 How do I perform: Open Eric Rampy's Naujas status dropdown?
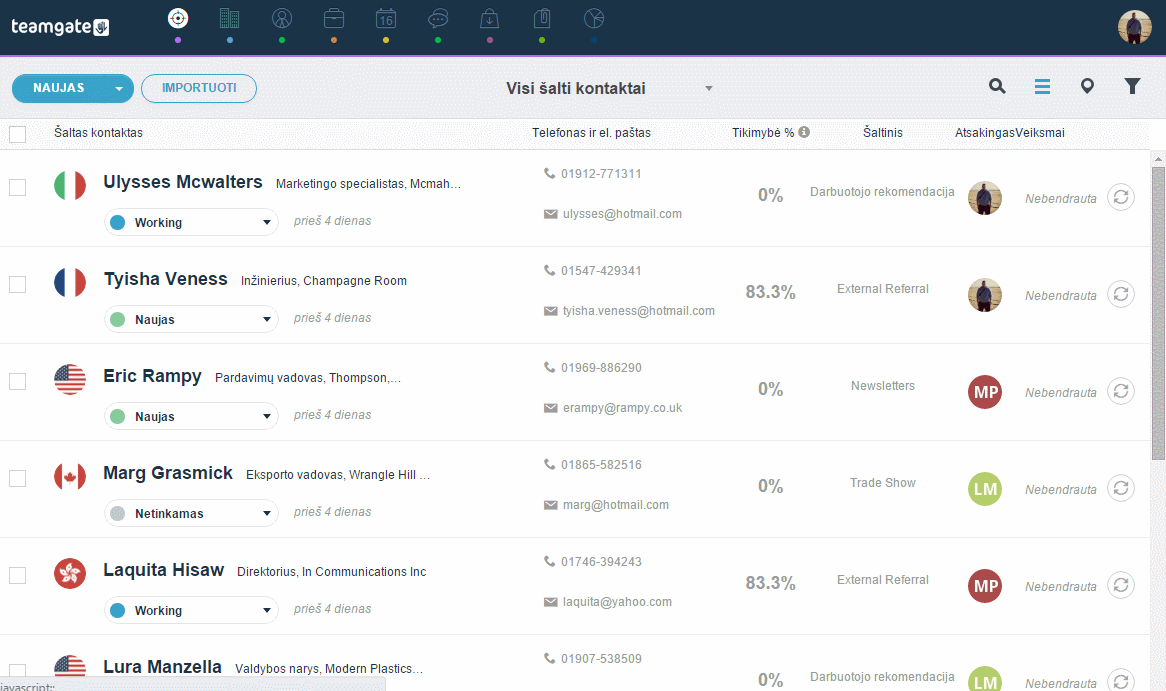(191, 417)
